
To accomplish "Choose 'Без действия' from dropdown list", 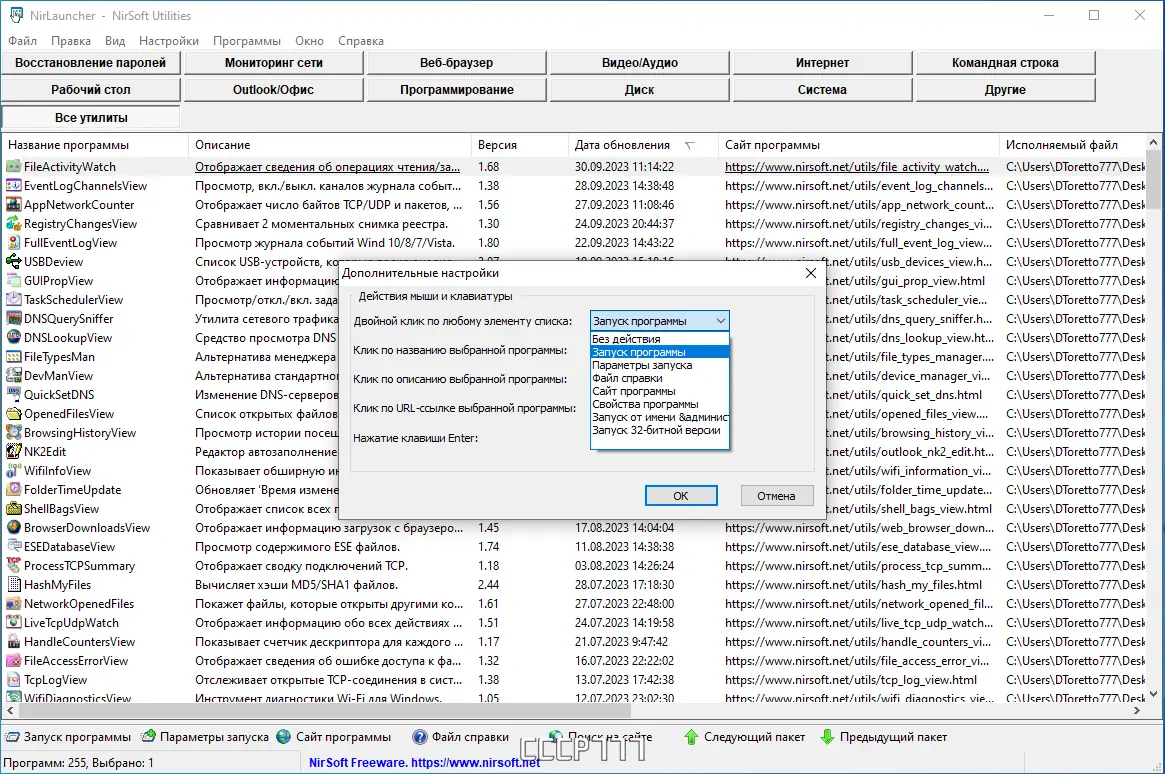I will pyautogui.click(x=660, y=339).
